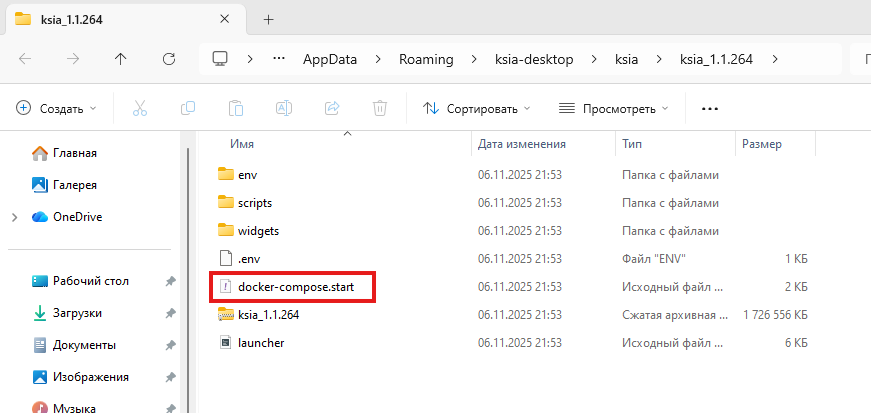Navigate to AppData in address bar
This screenshot has width=871, height=413.
(x=330, y=59)
